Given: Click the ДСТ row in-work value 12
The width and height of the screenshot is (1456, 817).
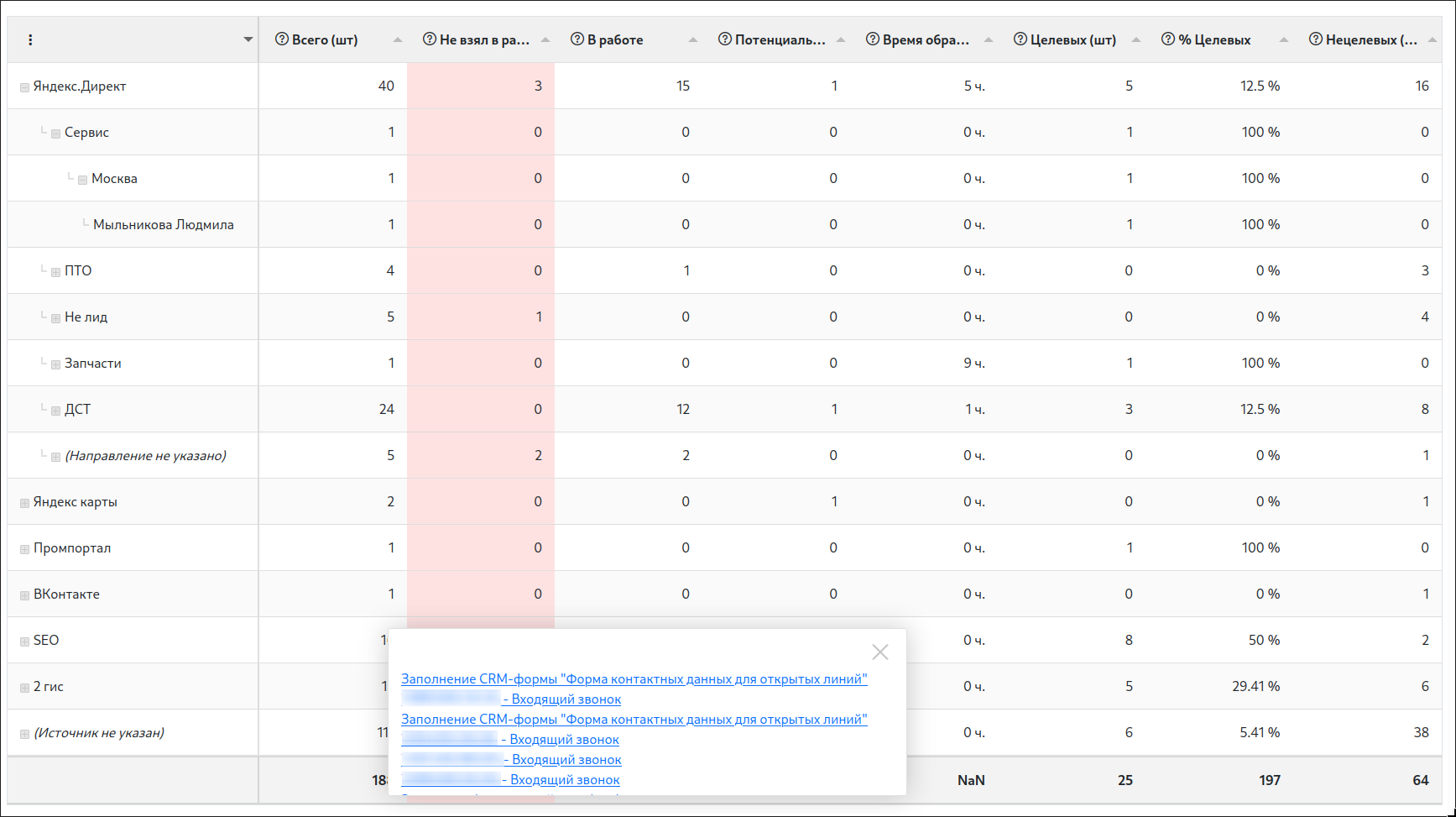Looking at the screenshot, I should (683, 409).
